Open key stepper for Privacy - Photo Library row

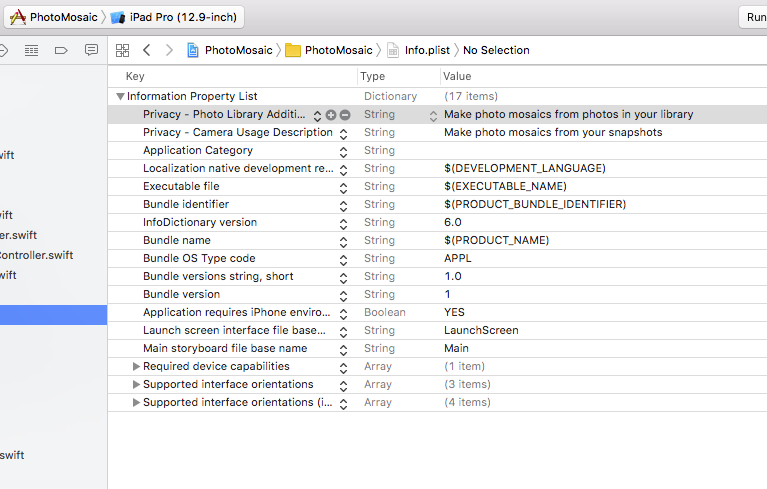(x=317, y=115)
